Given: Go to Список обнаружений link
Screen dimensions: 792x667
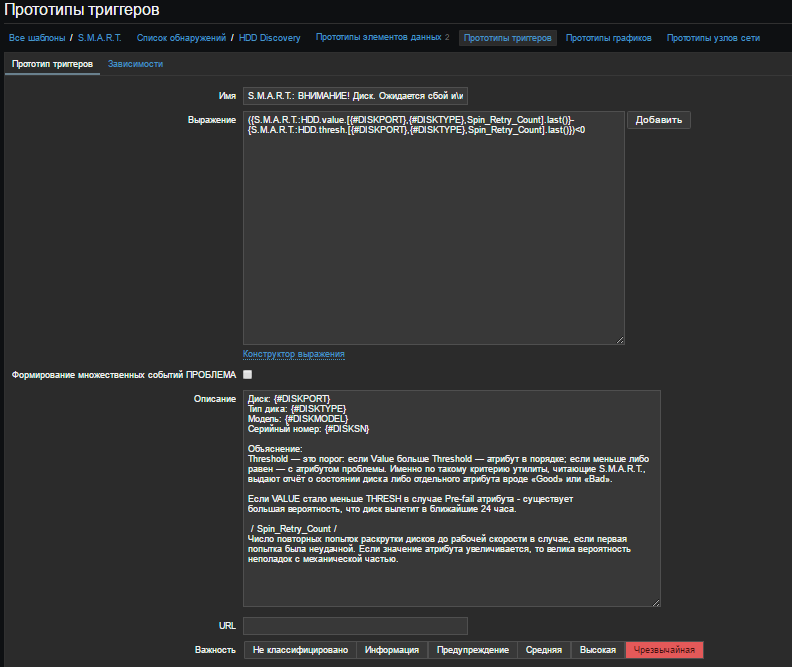Looking at the screenshot, I should [181, 38].
